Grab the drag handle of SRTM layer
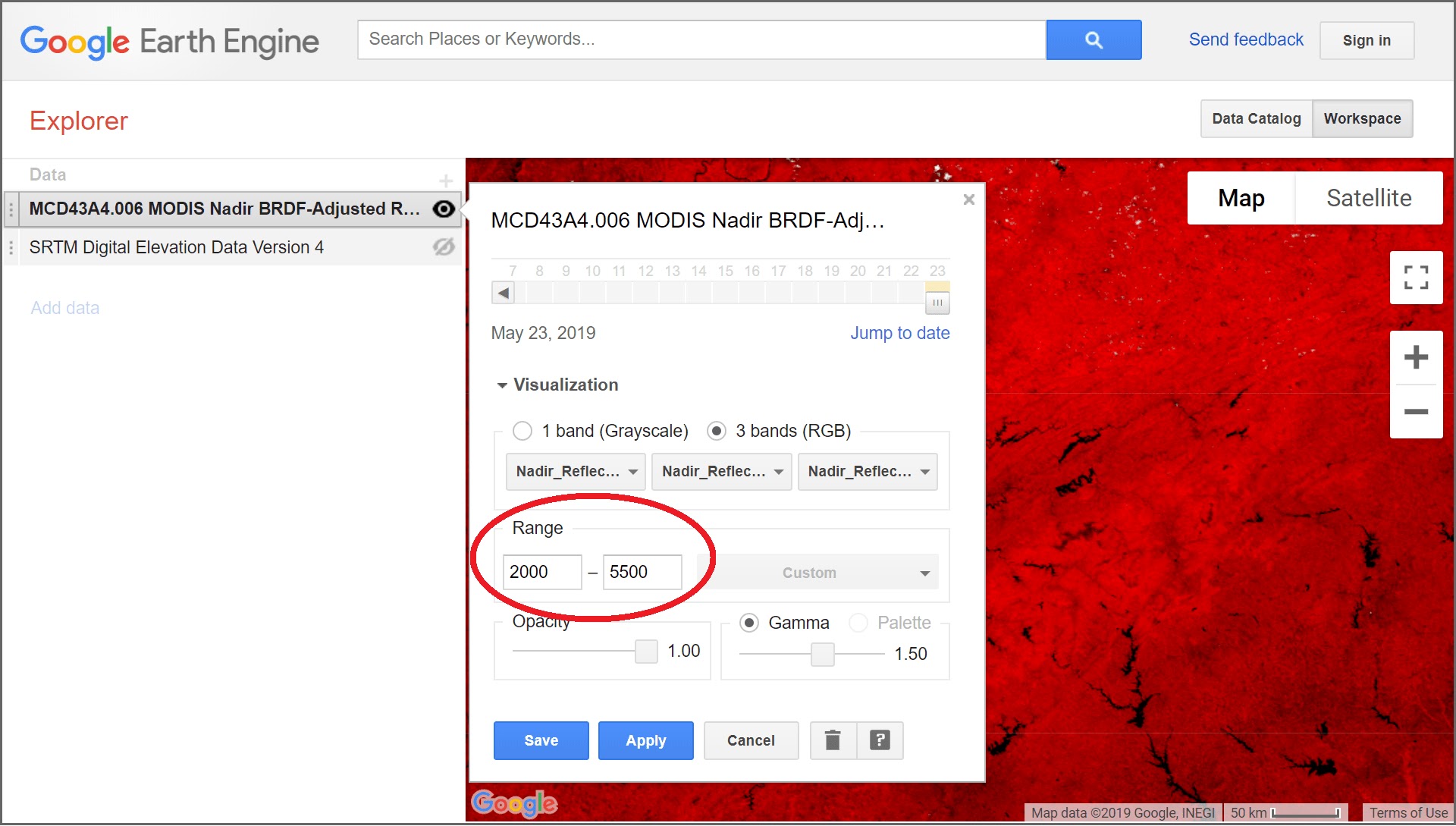 [11, 248]
